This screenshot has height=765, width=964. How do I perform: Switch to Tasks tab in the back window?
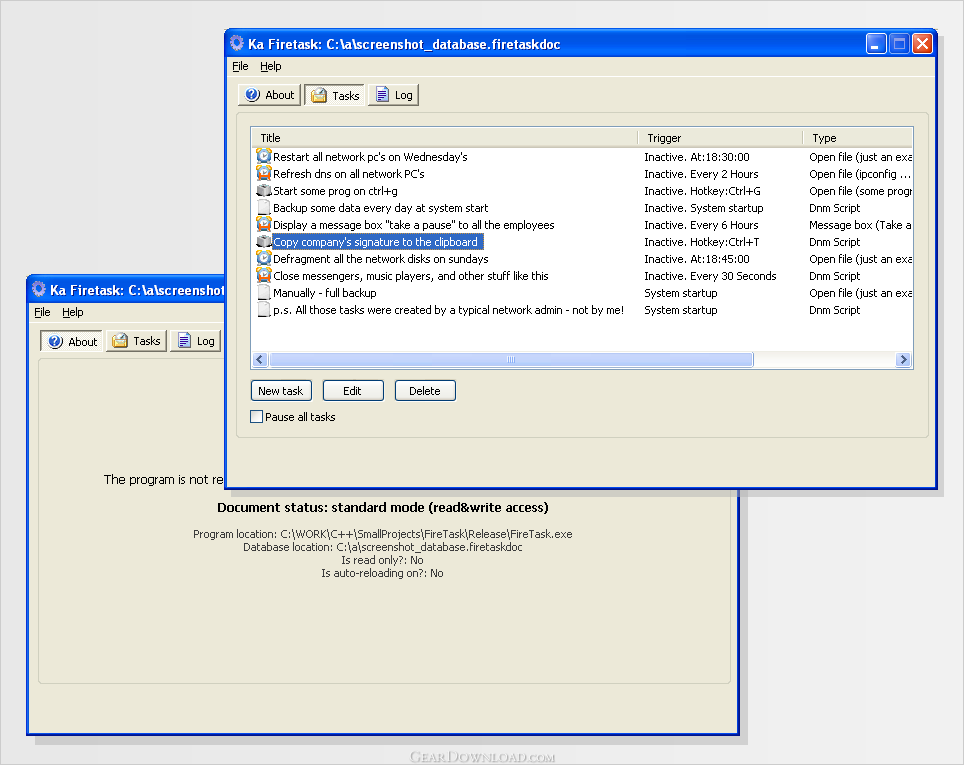click(136, 341)
